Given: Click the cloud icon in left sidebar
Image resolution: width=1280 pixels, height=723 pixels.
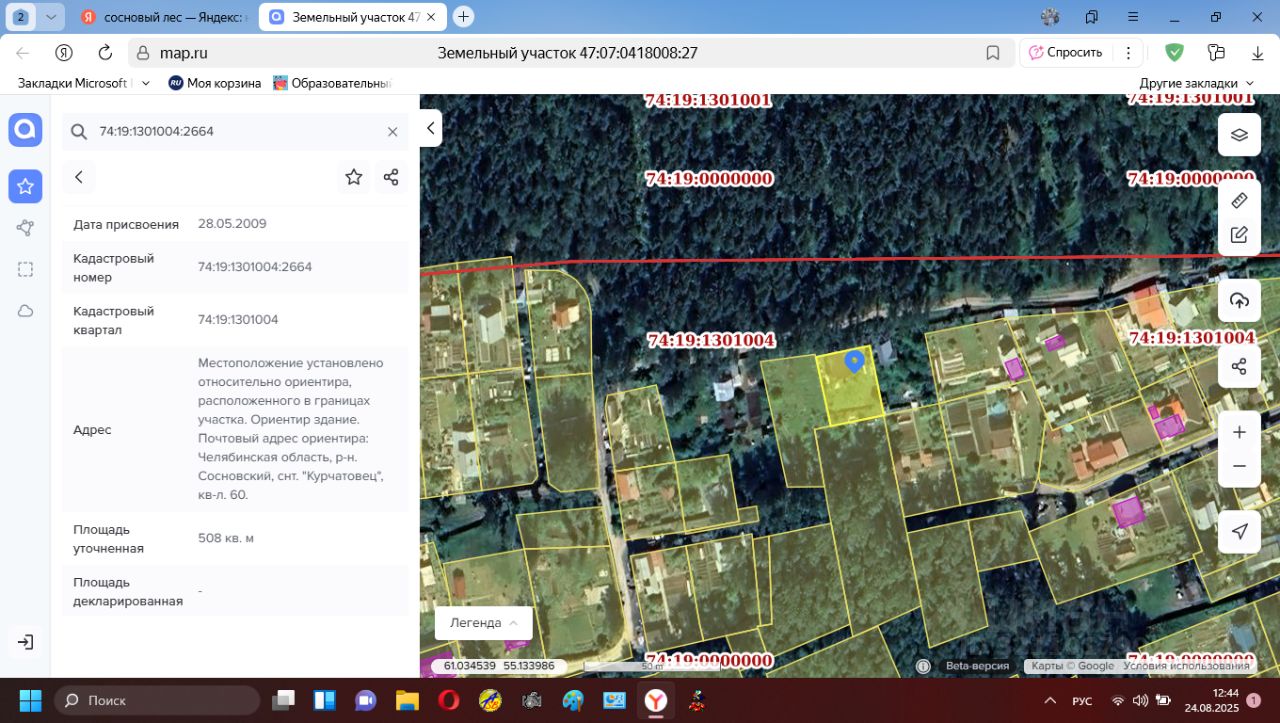Looking at the screenshot, I should [x=25, y=311].
